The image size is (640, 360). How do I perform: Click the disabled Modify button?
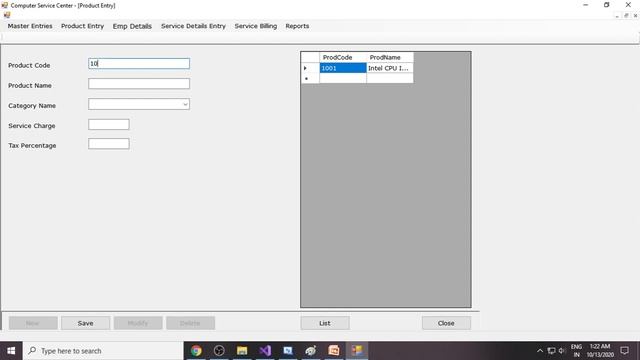coord(138,323)
